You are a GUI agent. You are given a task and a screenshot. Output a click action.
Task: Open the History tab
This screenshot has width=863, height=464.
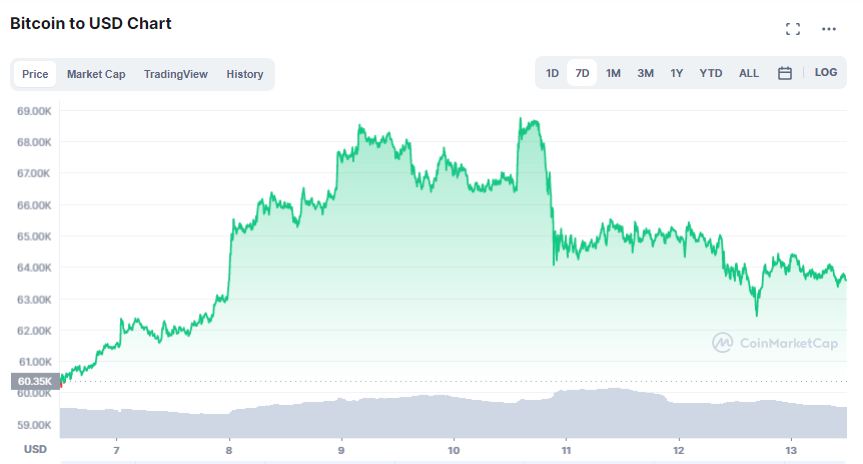pos(245,74)
